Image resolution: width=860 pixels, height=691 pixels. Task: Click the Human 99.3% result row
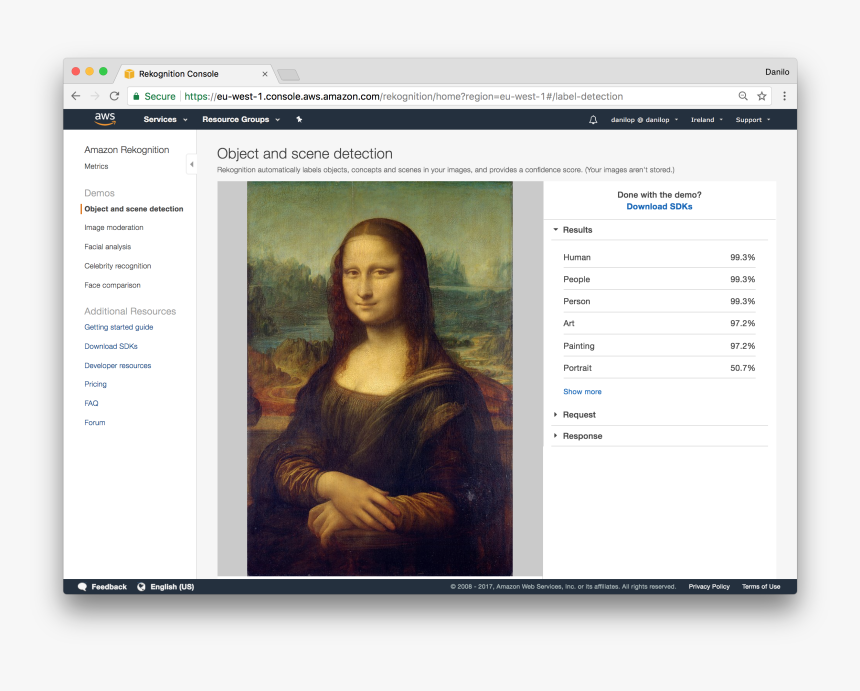[x=659, y=257]
